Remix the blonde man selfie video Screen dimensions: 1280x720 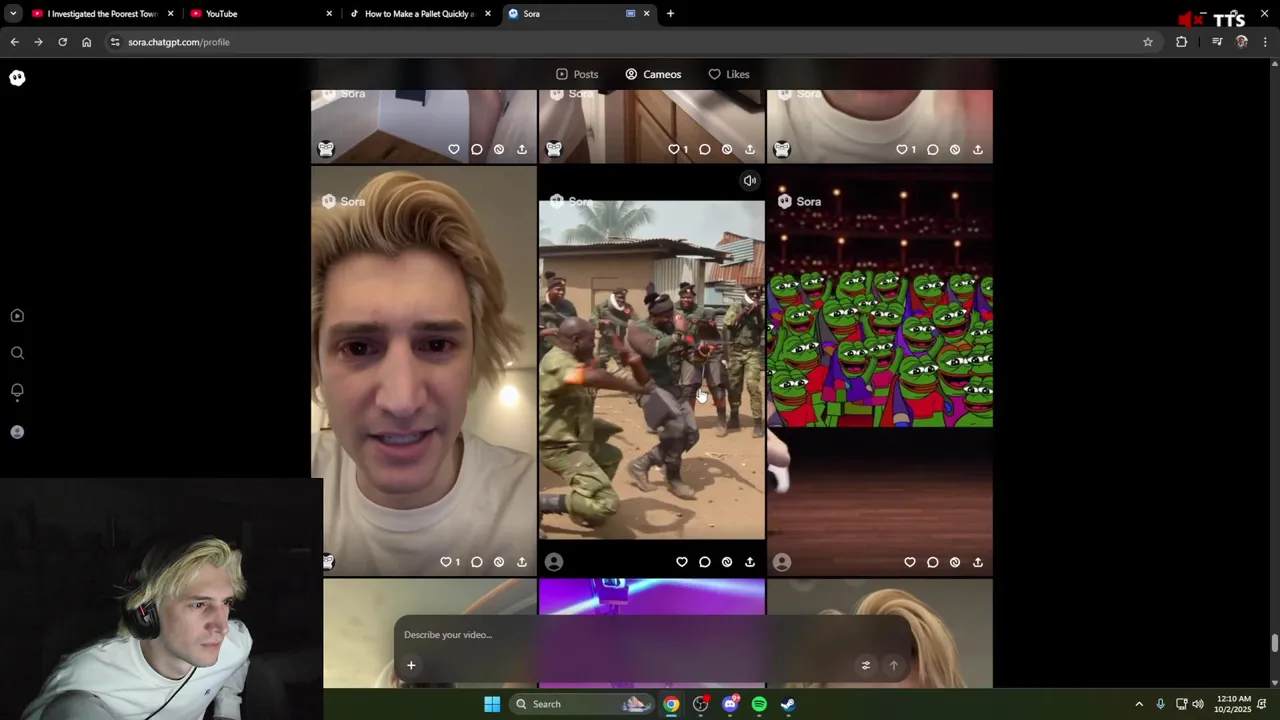coord(499,562)
